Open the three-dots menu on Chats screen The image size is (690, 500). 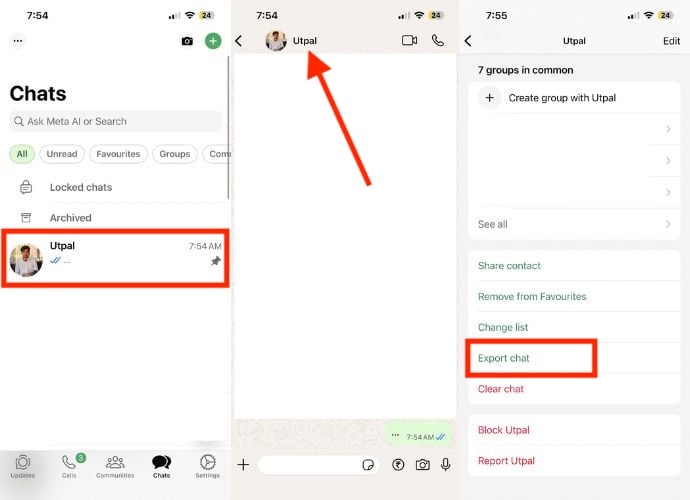(x=18, y=41)
